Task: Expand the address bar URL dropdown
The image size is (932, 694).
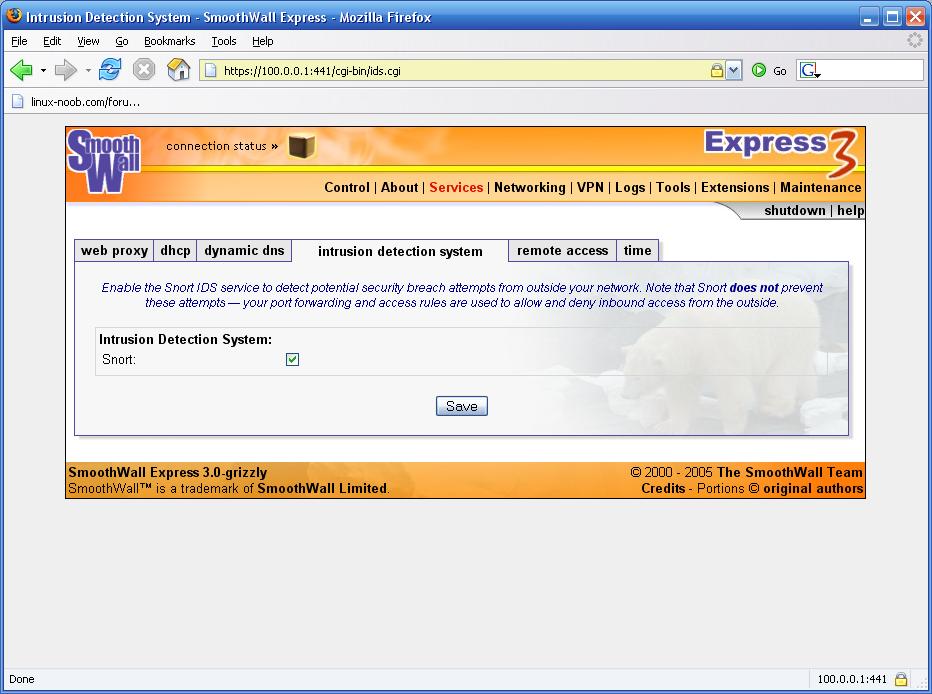Action: (733, 71)
